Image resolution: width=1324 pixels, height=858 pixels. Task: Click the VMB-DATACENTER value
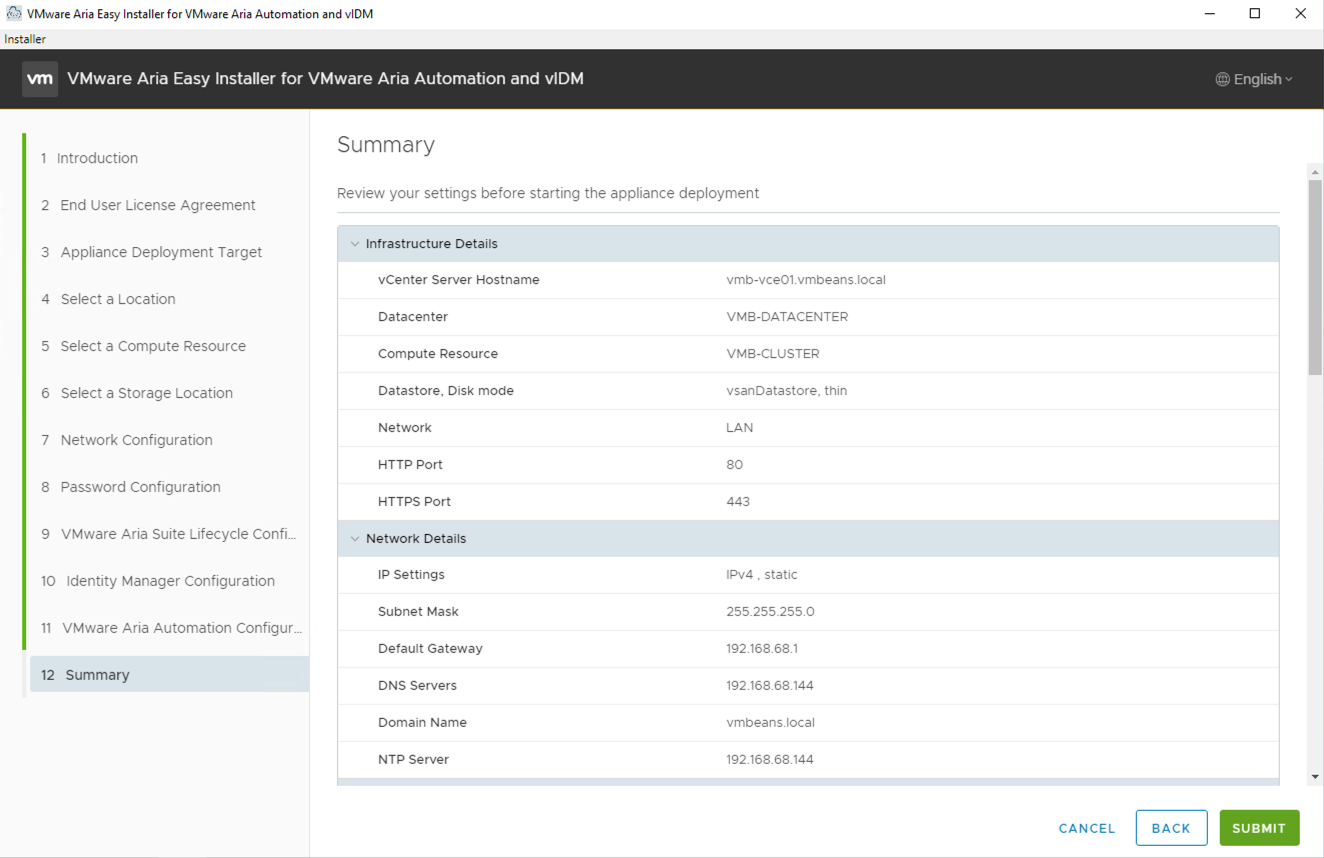click(x=787, y=317)
